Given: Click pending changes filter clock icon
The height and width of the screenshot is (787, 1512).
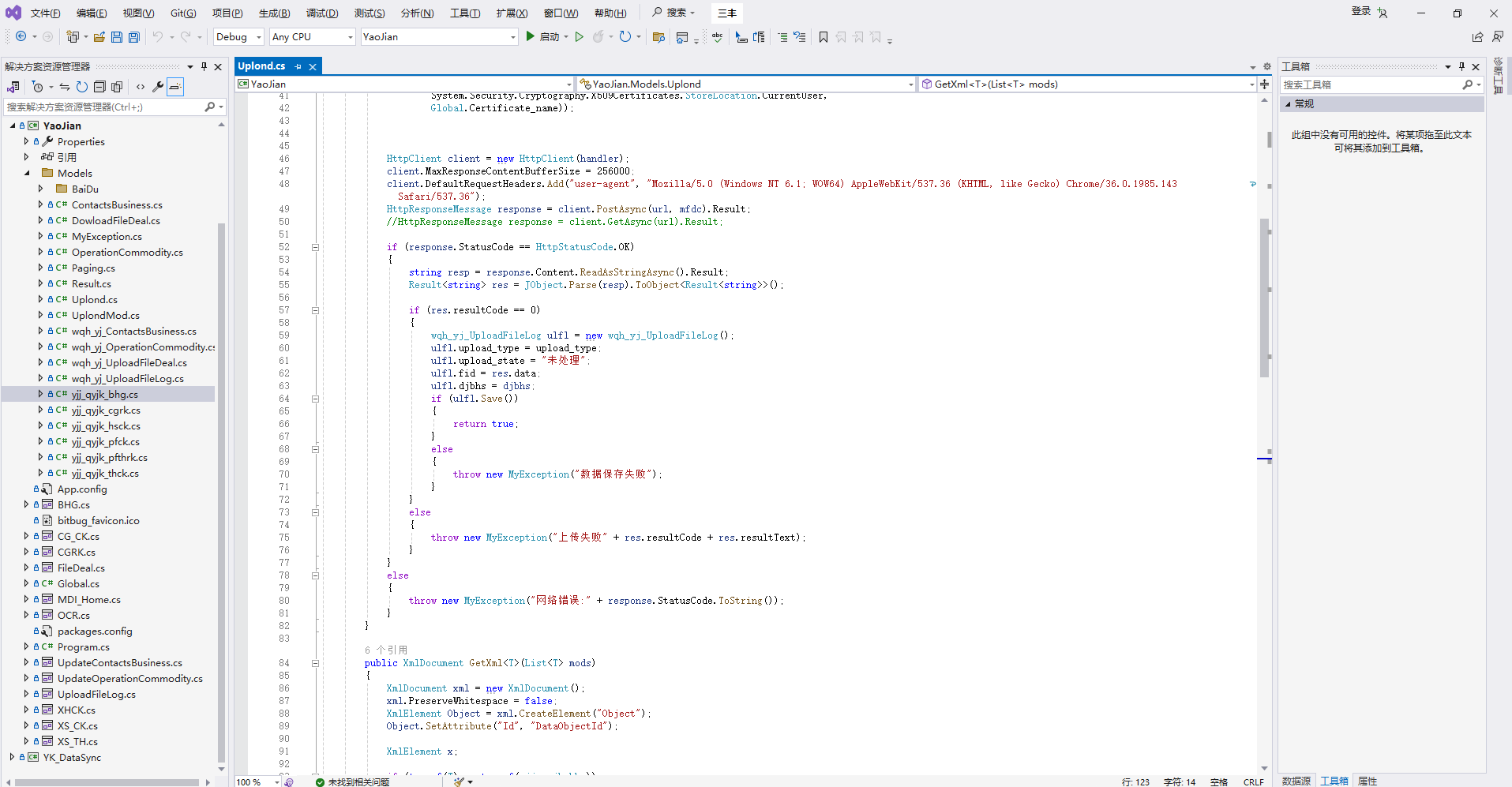Looking at the screenshot, I should tap(37, 87).
